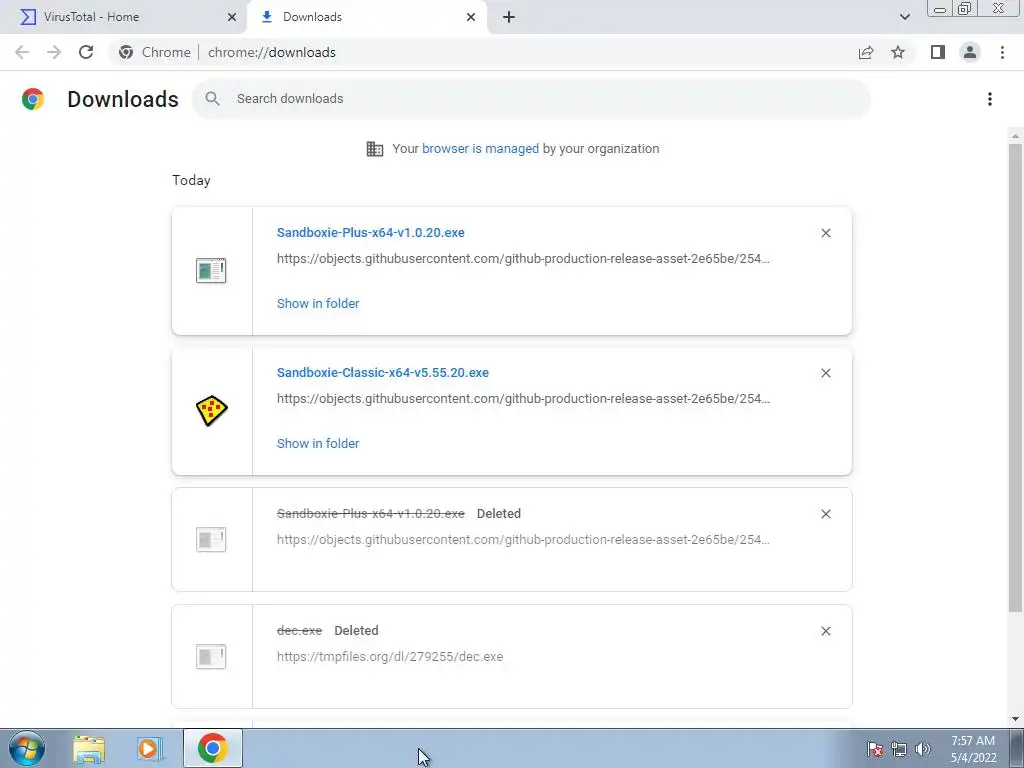Image resolution: width=1024 pixels, height=768 pixels.
Task: Click the managed organization building icon
Action: (375, 149)
